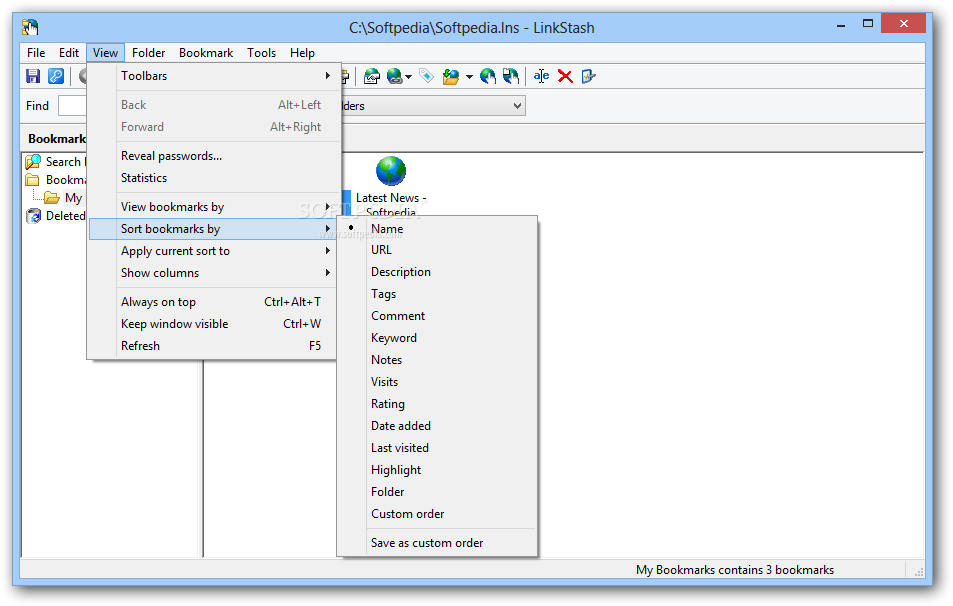The height and width of the screenshot is (606, 953).
Task: Click the rename text cursor icon
Action: pyautogui.click(x=541, y=76)
